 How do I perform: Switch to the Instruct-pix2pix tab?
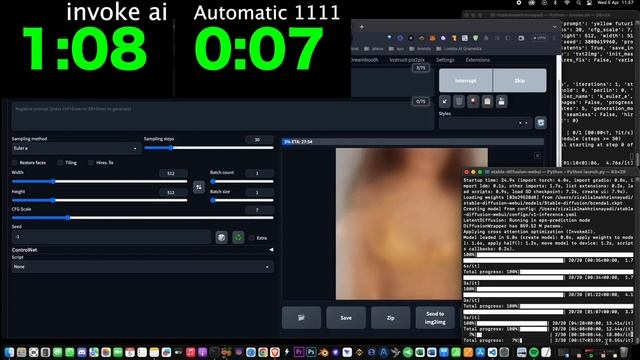pyautogui.click(x=407, y=60)
